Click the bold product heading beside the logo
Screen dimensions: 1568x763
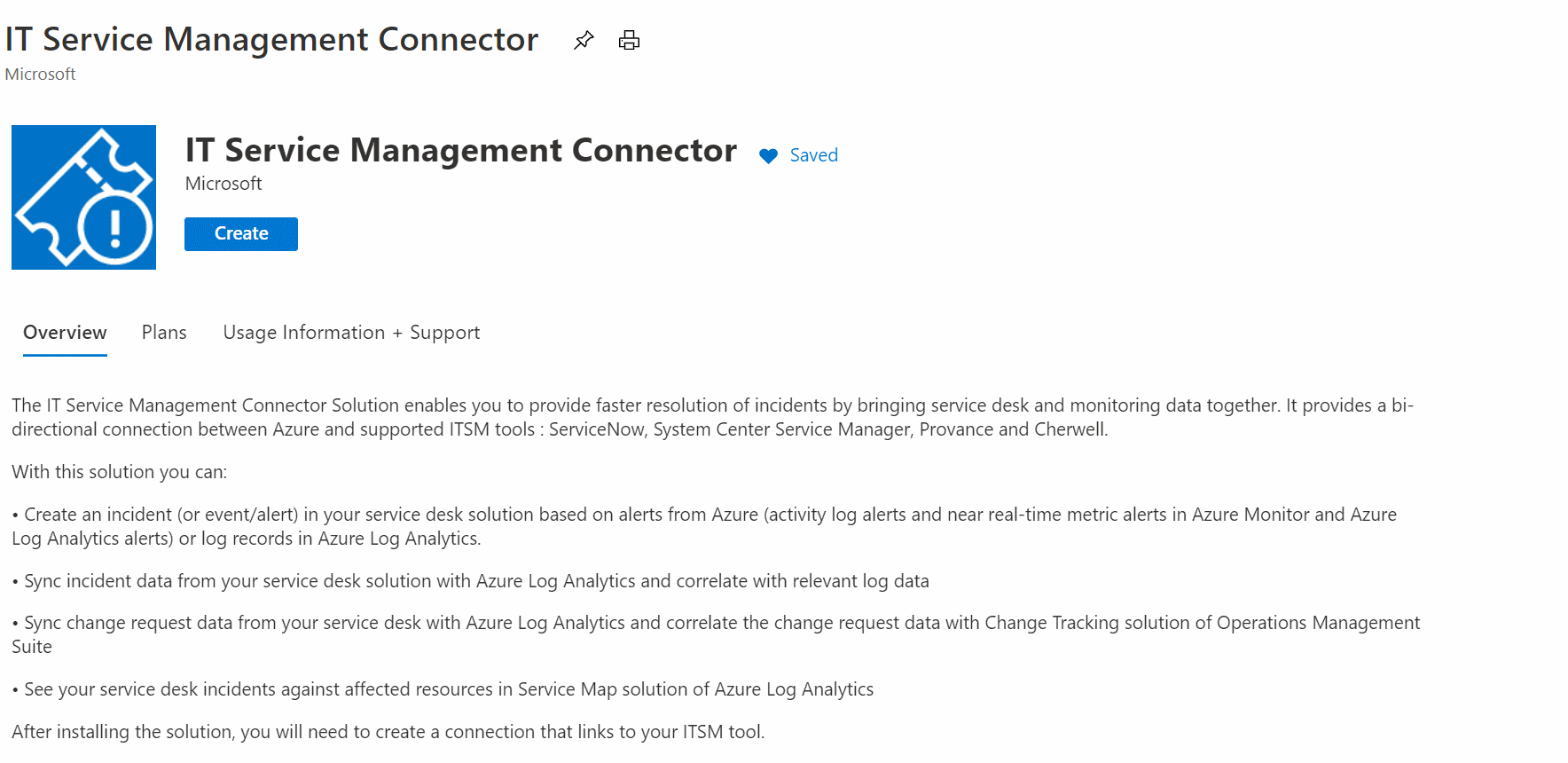pyautogui.click(x=460, y=151)
